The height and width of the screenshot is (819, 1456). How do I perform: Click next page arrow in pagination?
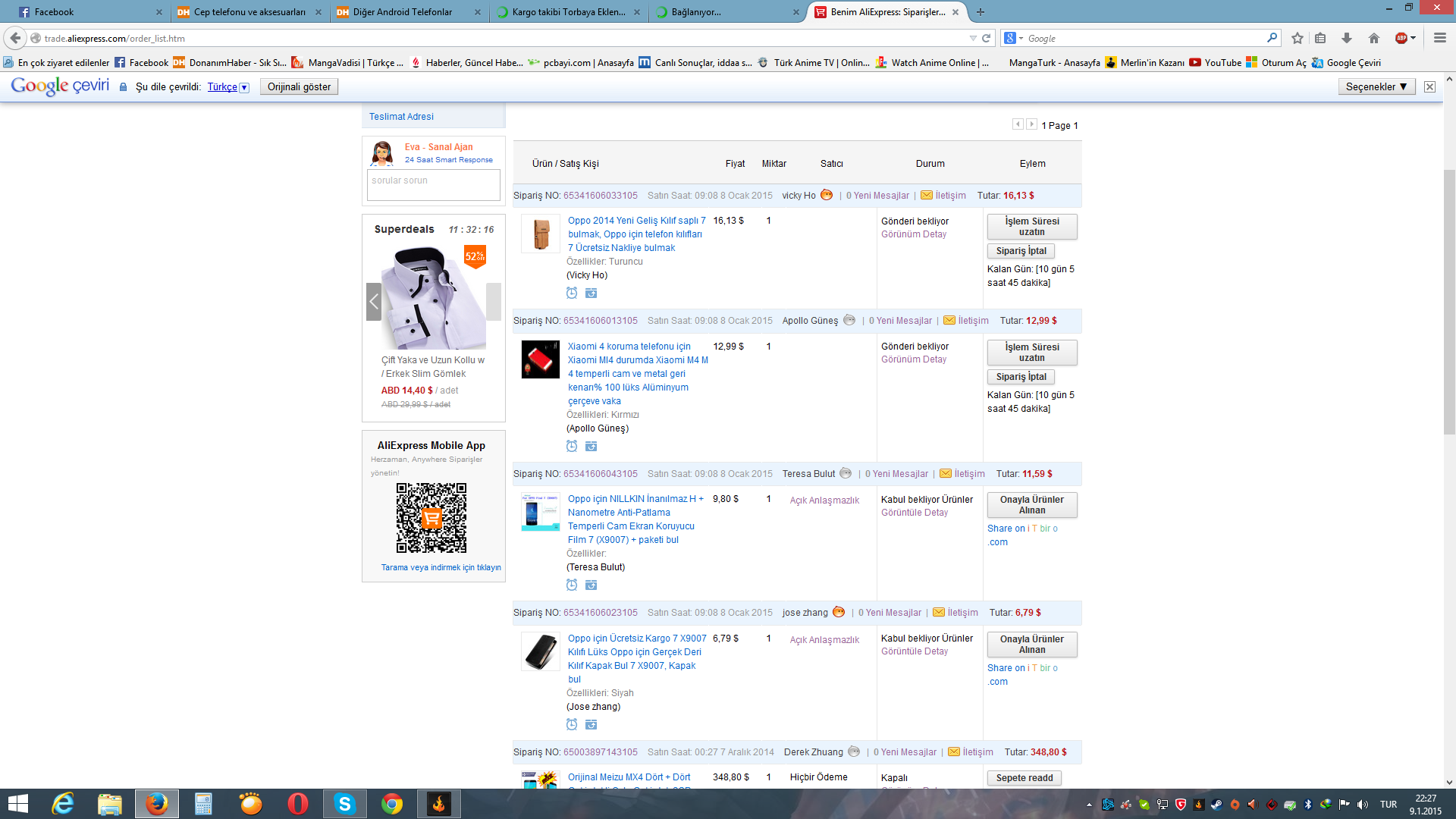[1031, 124]
